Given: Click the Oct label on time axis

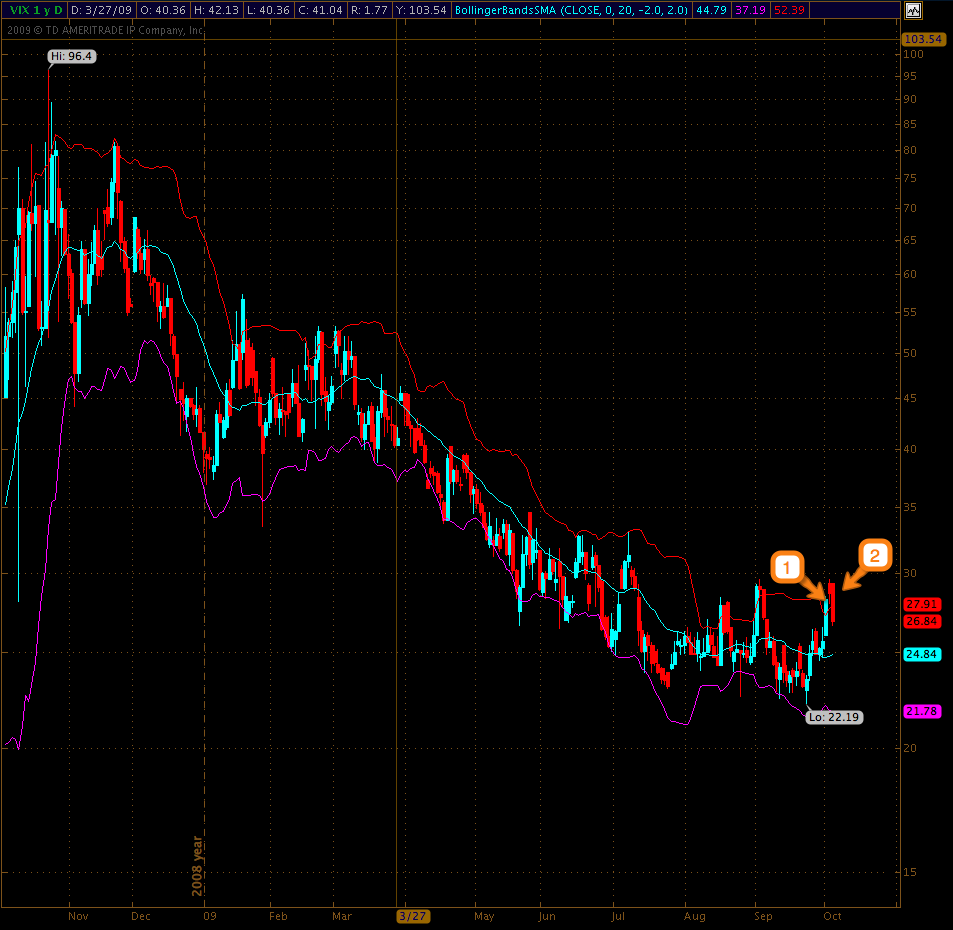Looking at the screenshot, I should [x=831, y=916].
